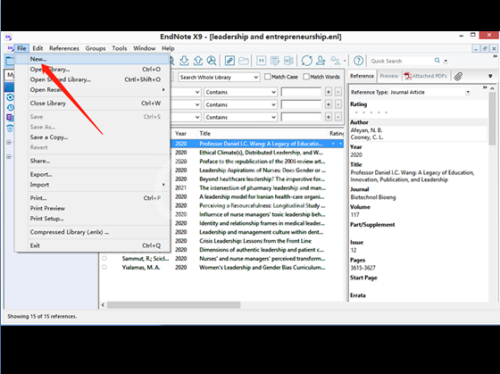Open the Reference Type Journal Article dropdown
Viewport: 500px width, 374px height.
pyautogui.click(x=410, y=92)
